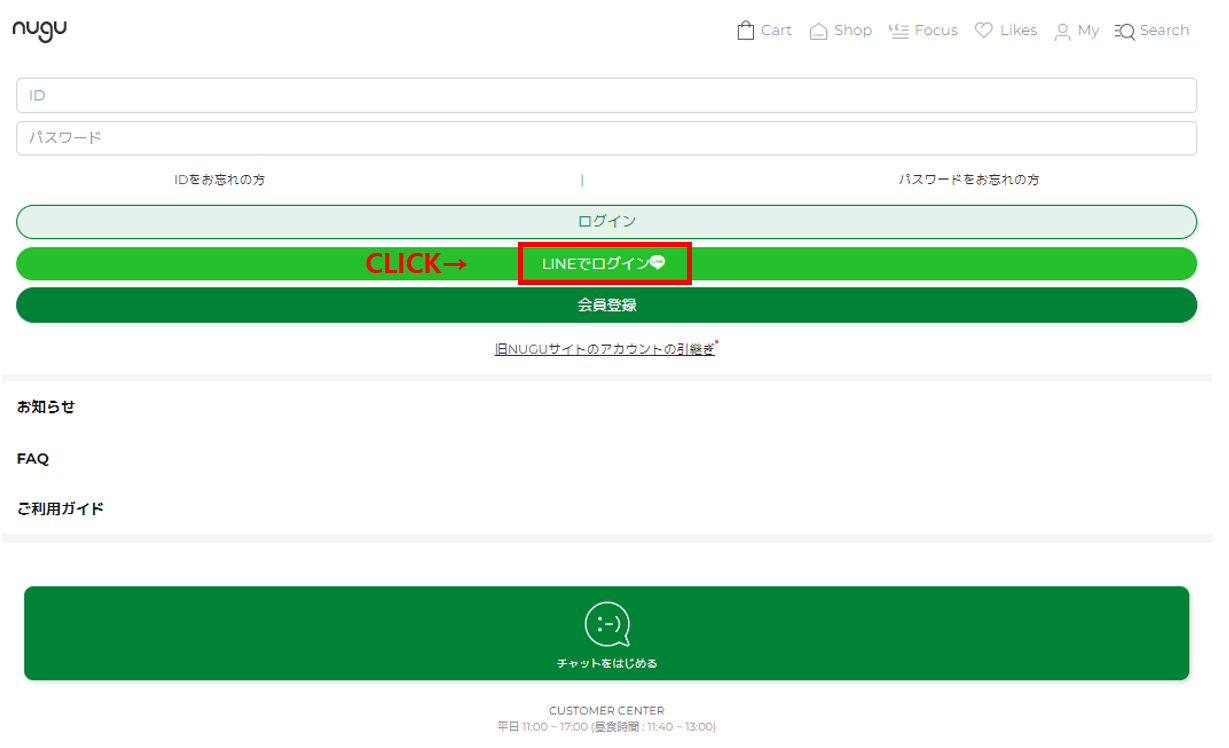The image size is (1229, 748).
Task: Start a chat via チャットをはじめる label
Action: click(x=607, y=663)
